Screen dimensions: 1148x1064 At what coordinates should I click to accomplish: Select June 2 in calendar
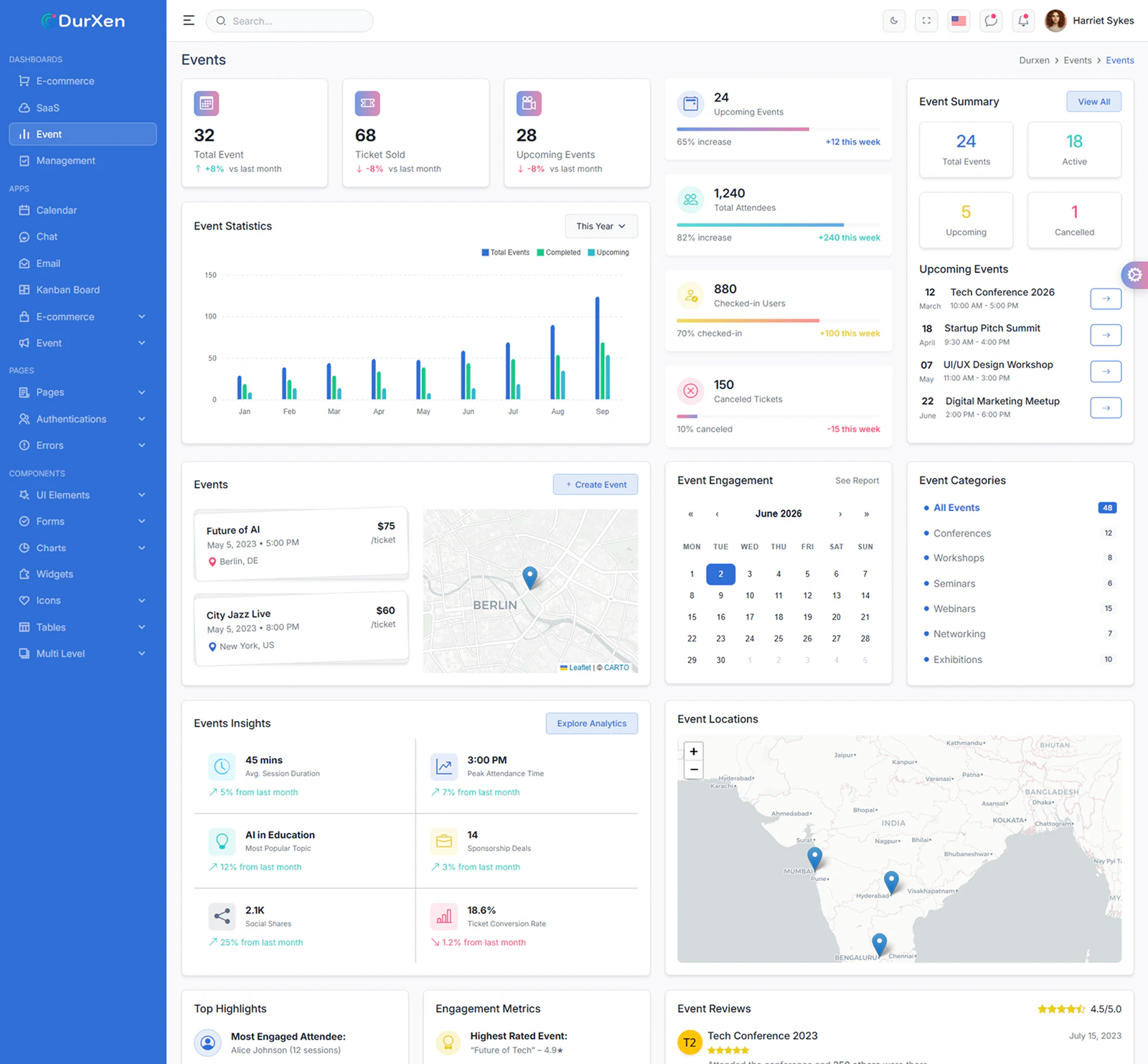pos(721,574)
